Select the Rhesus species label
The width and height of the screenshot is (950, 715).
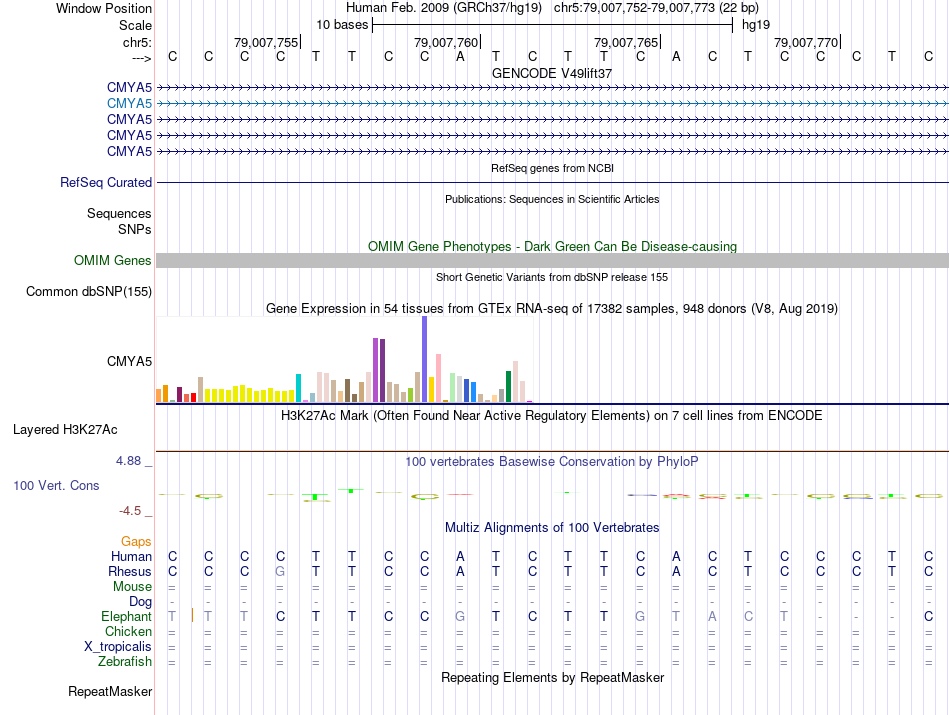(x=130, y=572)
